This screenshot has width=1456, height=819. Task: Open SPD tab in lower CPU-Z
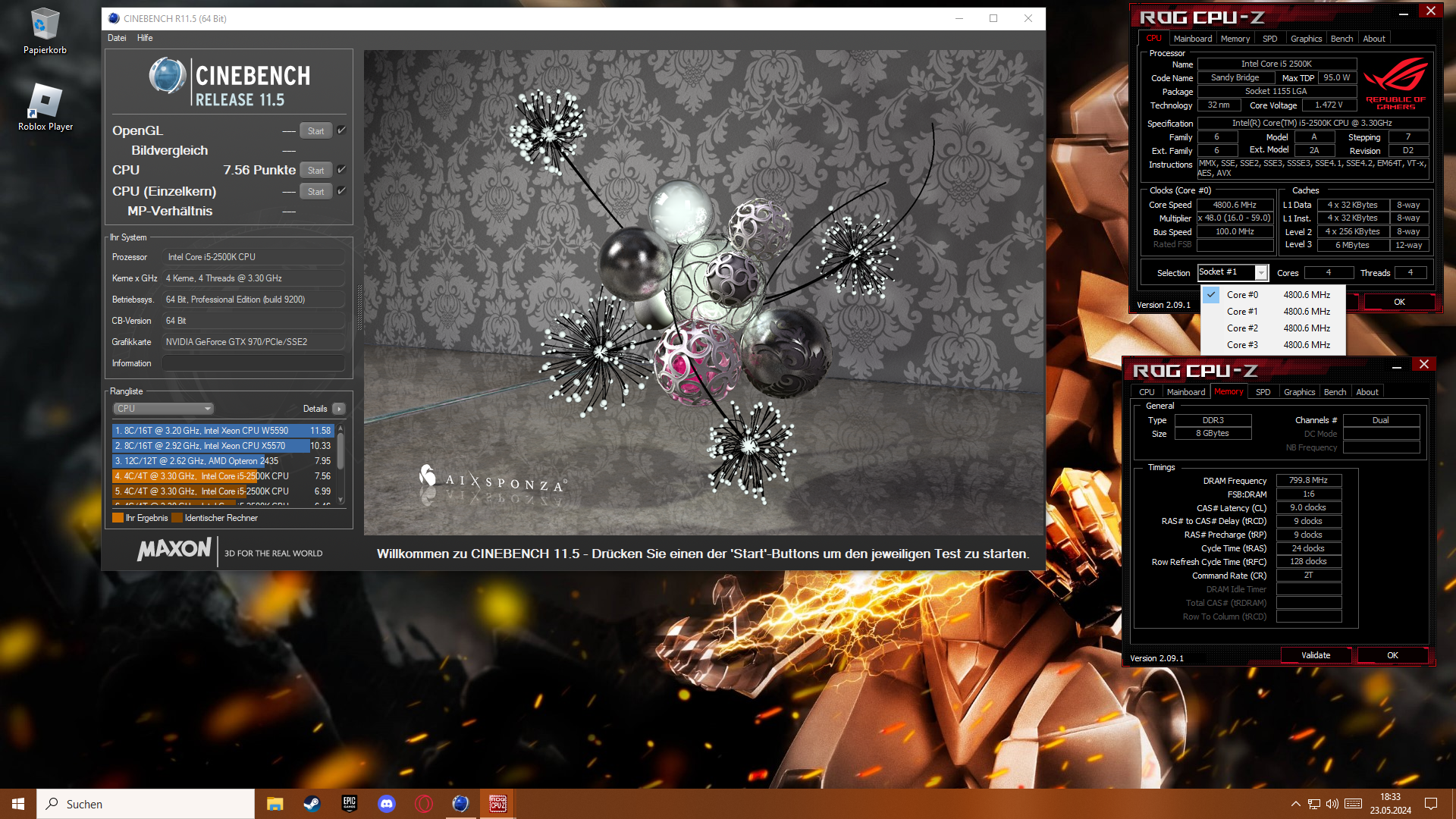[1263, 392]
